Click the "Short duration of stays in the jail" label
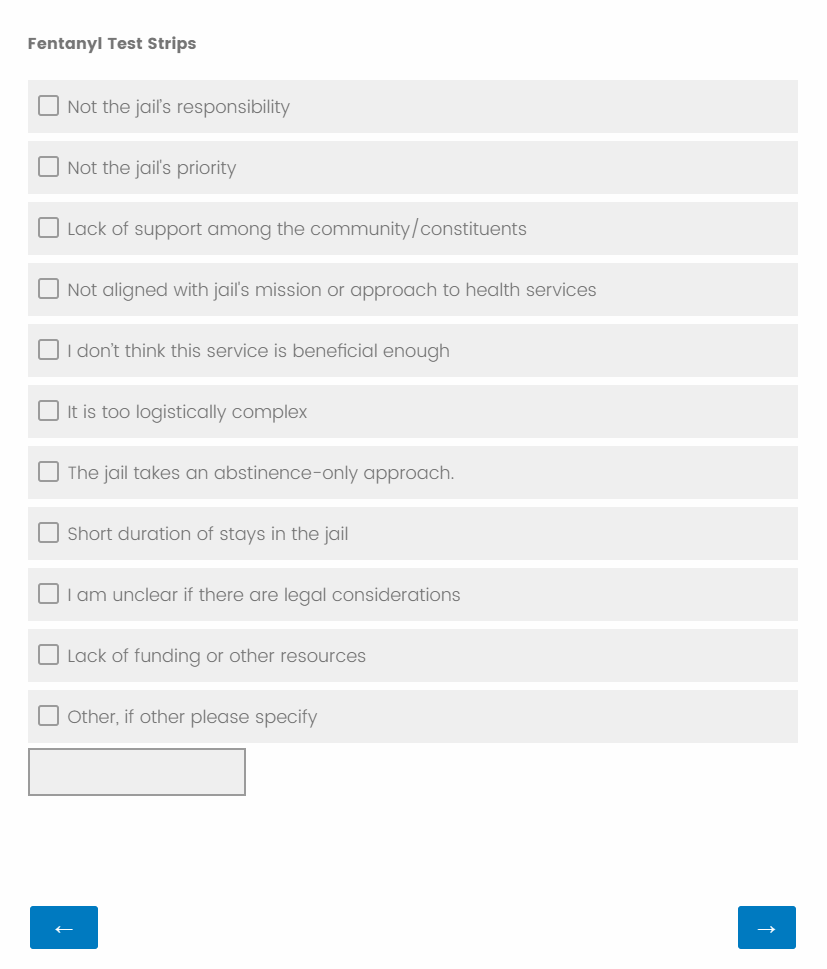This screenshot has width=827, height=969. pos(207,534)
